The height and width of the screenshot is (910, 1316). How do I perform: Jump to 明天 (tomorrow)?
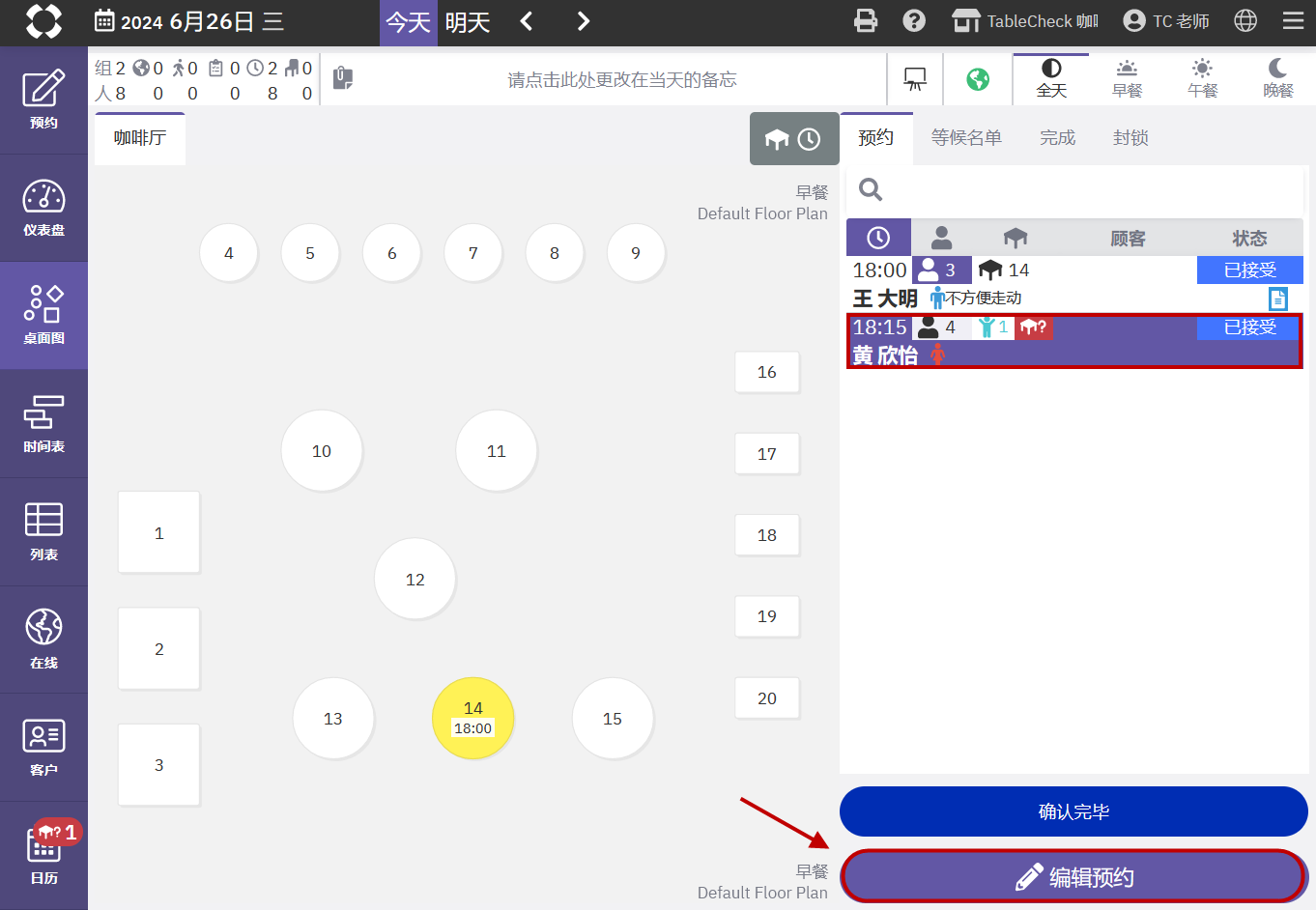point(468,22)
